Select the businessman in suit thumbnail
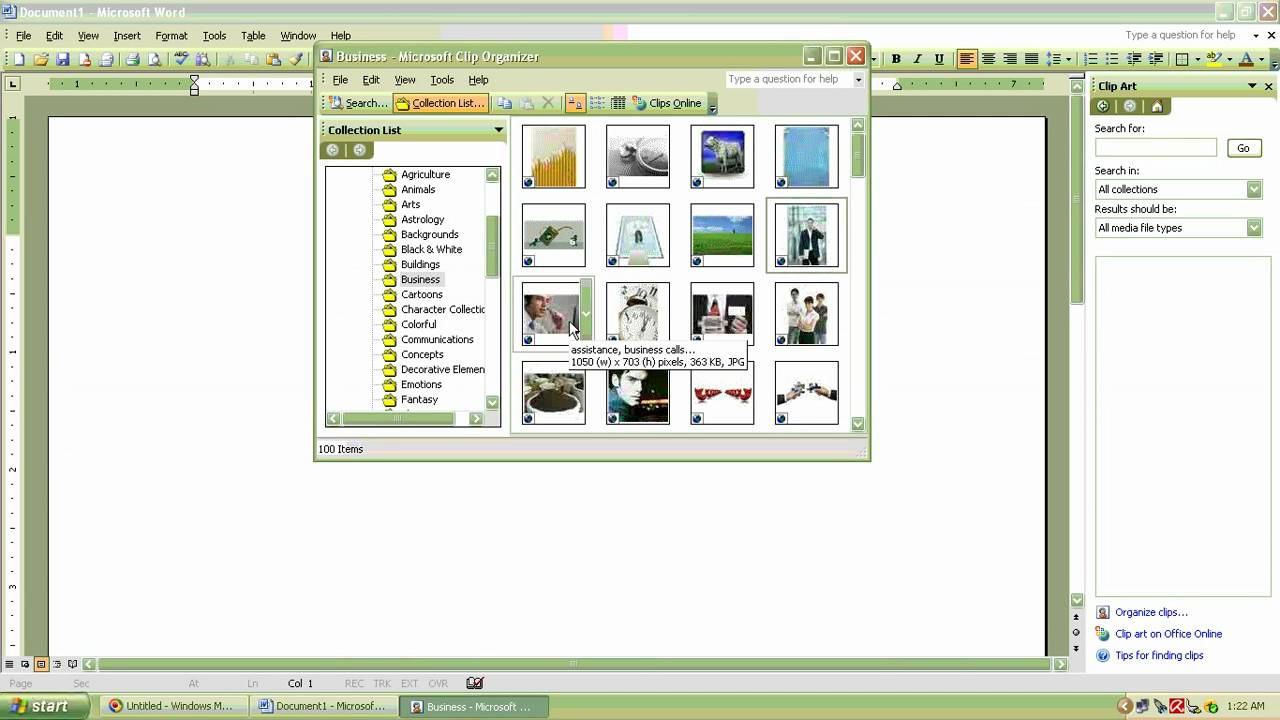 [806, 235]
